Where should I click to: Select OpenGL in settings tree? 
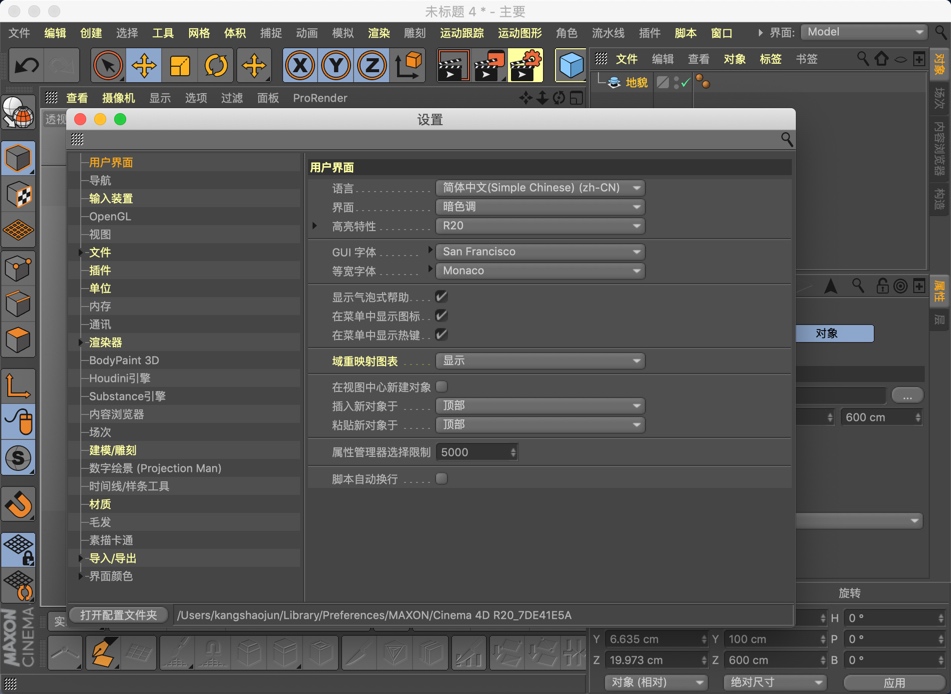110,217
